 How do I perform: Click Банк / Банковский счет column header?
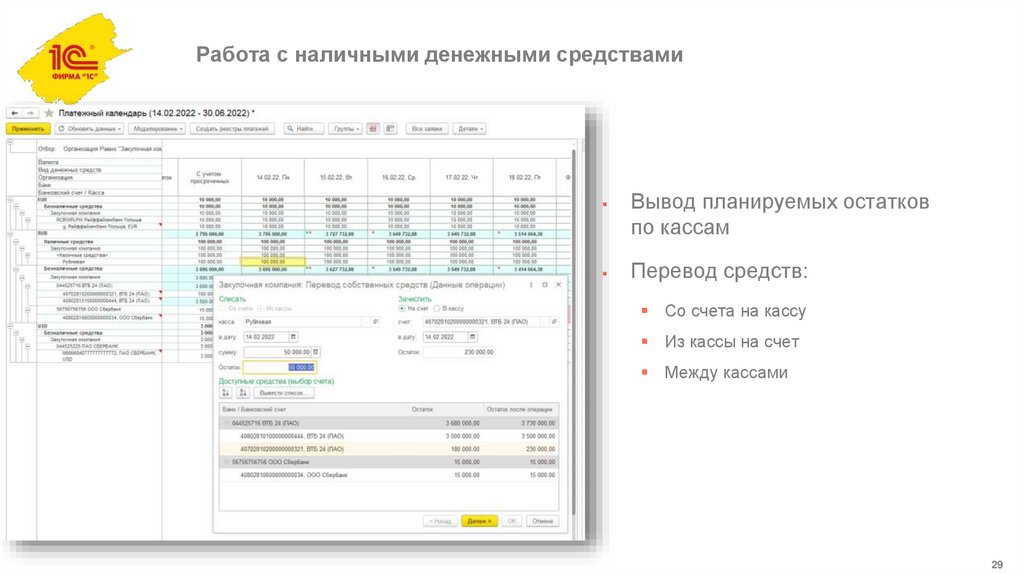313,409
